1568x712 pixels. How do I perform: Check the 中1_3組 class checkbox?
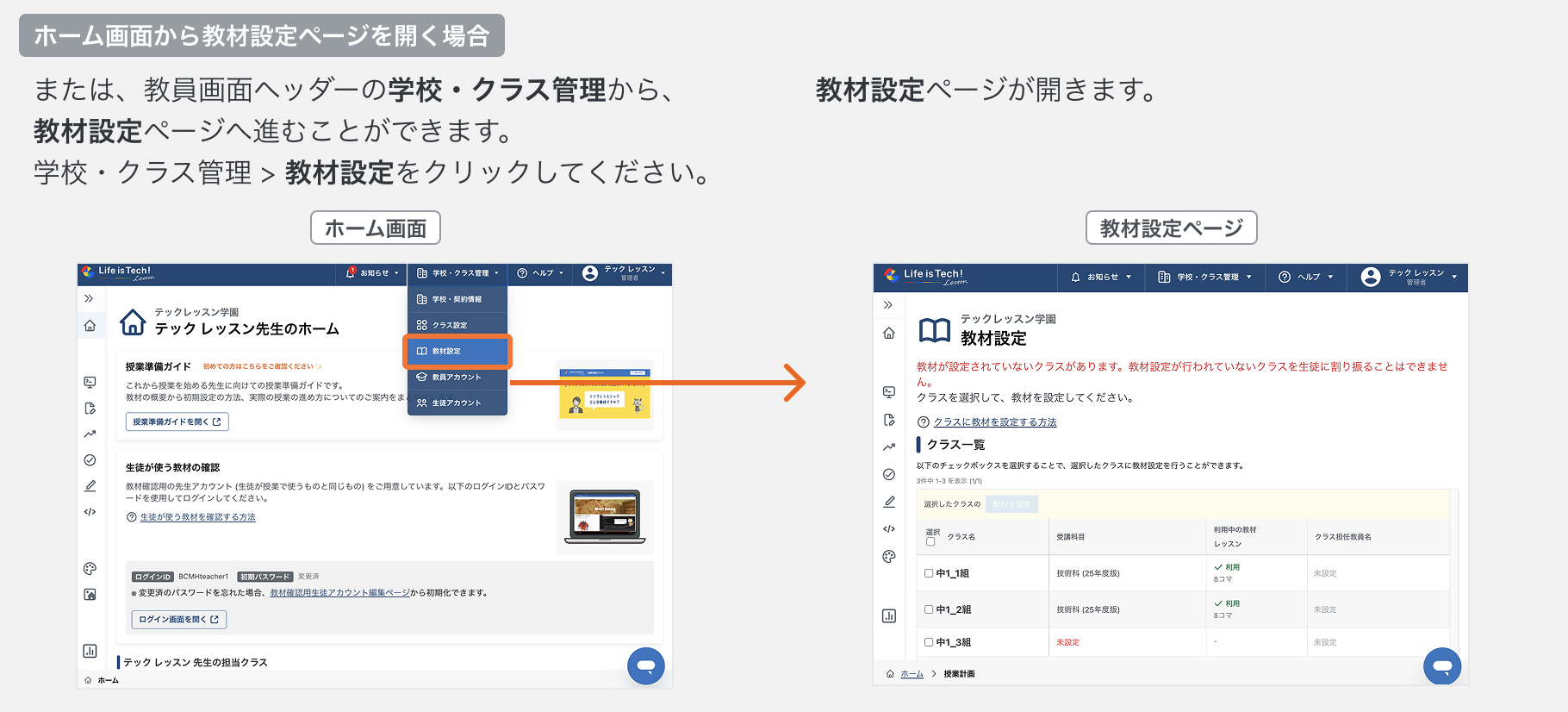coord(929,642)
